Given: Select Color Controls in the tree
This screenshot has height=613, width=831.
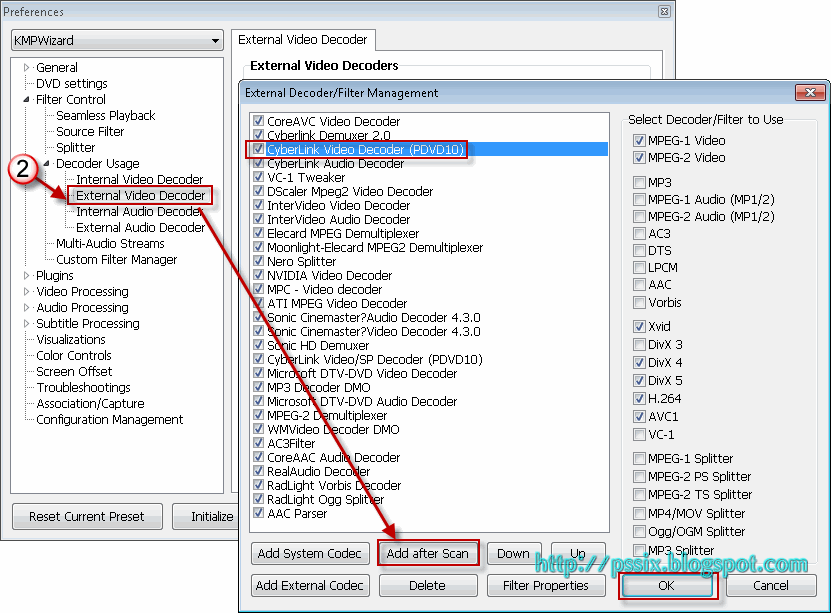Looking at the screenshot, I should click(74, 355).
